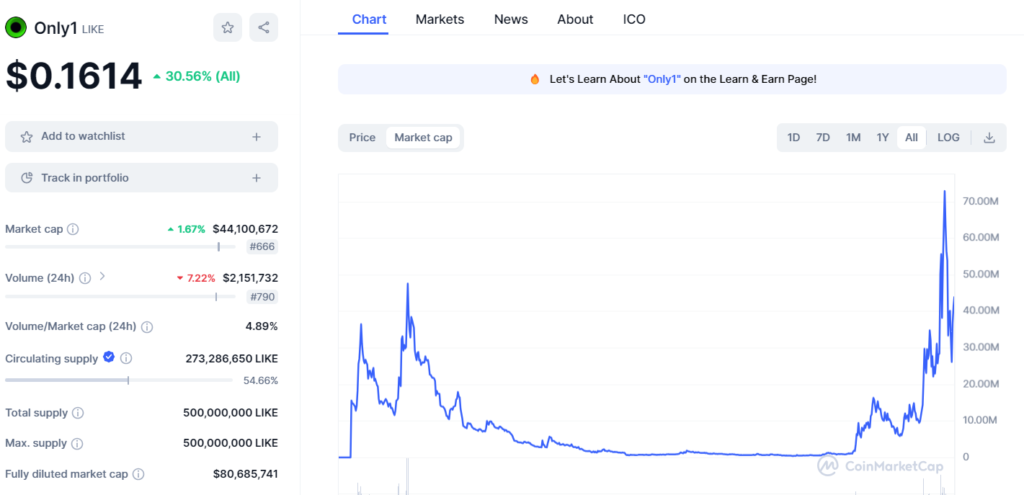Image resolution: width=1024 pixels, height=495 pixels.
Task: Switch to the News tab
Action: 511,19
